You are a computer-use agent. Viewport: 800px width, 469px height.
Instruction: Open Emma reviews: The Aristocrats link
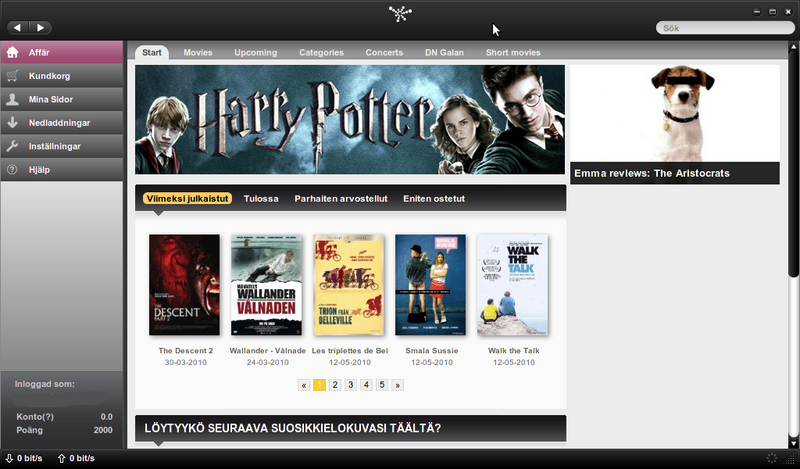652,174
